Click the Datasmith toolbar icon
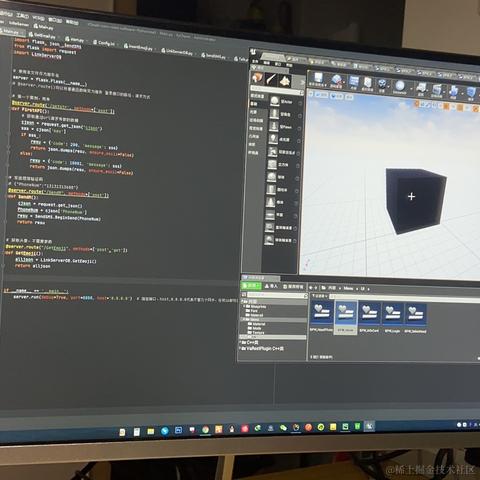Image resolution: width=480 pixels, height=480 pixels. [x=400, y=86]
